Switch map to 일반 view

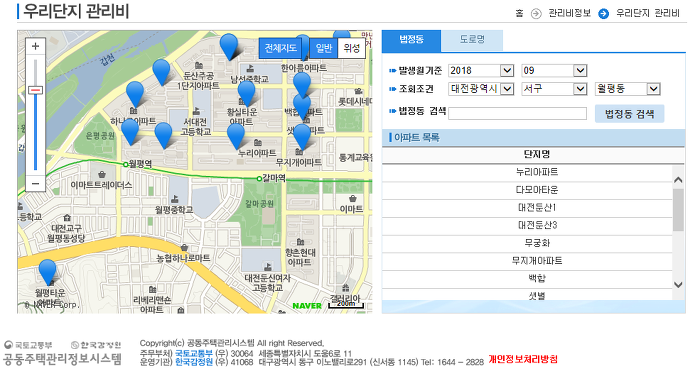[x=324, y=48]
